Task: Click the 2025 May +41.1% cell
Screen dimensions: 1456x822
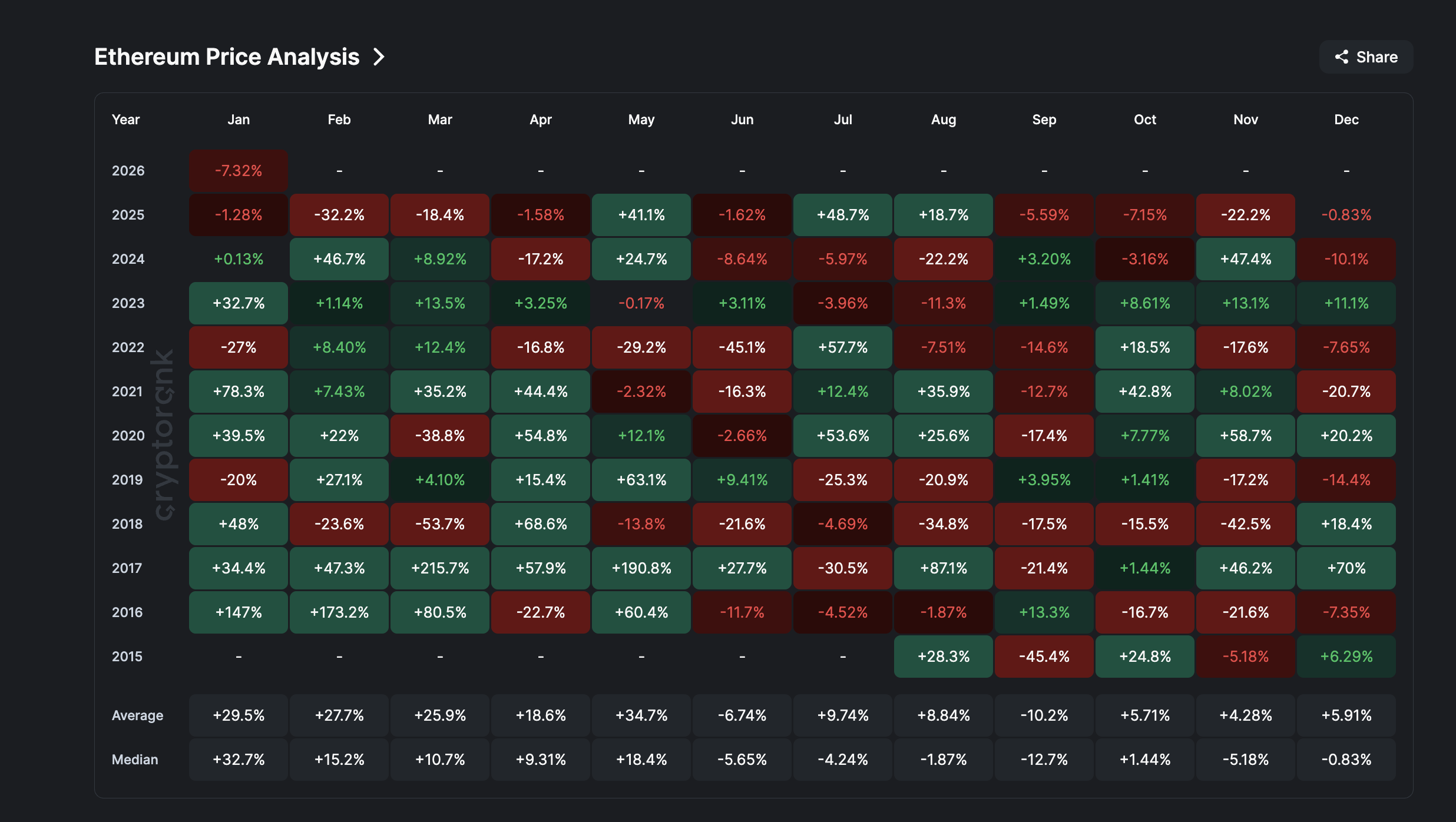Action: click(x=641, y=215)
